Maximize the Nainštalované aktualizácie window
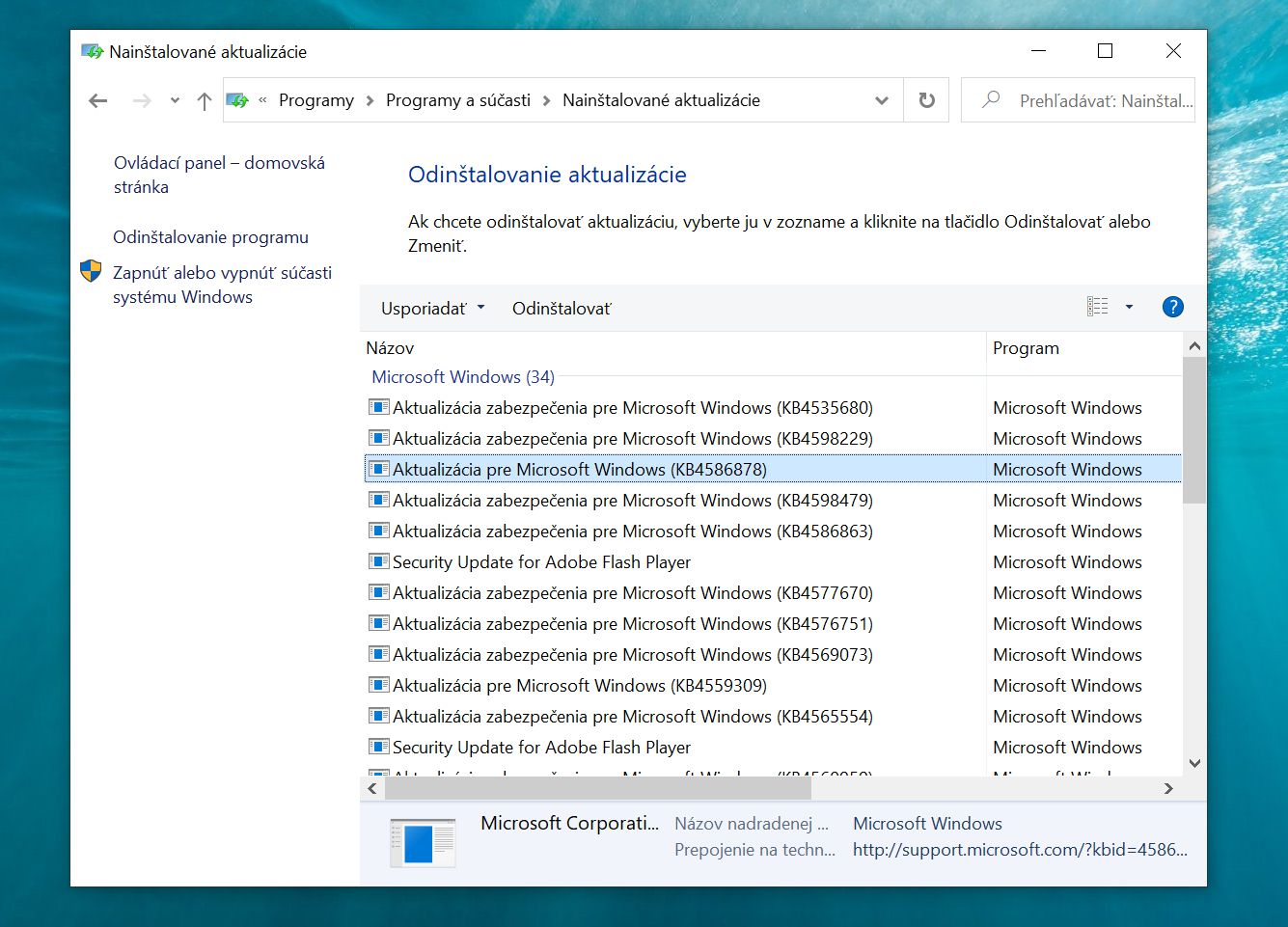The height and width of the screenshot is (927, 1288). (x=1106, y=51)
